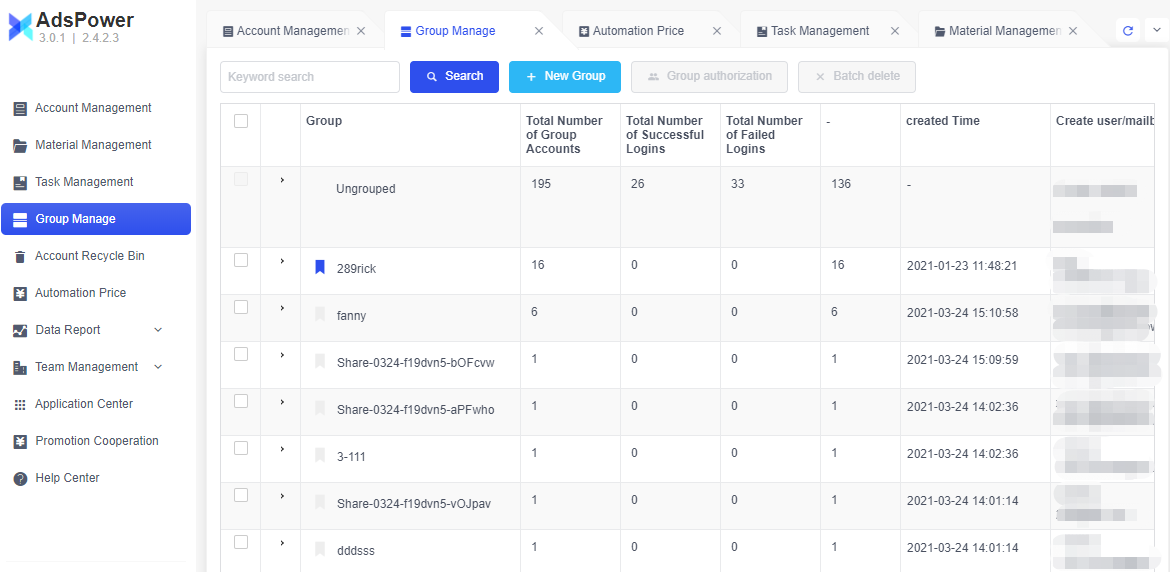Open the tab list dropdown at top right

click(x=1155, y=31)
